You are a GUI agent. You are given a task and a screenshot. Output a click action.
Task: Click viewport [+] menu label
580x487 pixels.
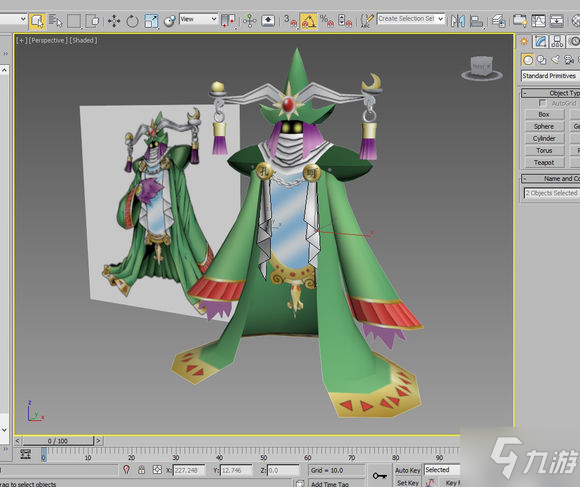pyautogui.click(x=21, y=40)
